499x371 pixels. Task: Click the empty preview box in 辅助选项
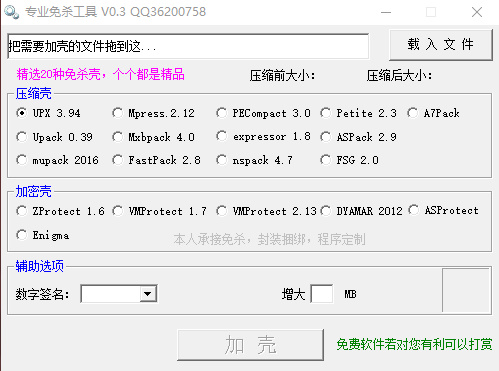click(467, 290)
